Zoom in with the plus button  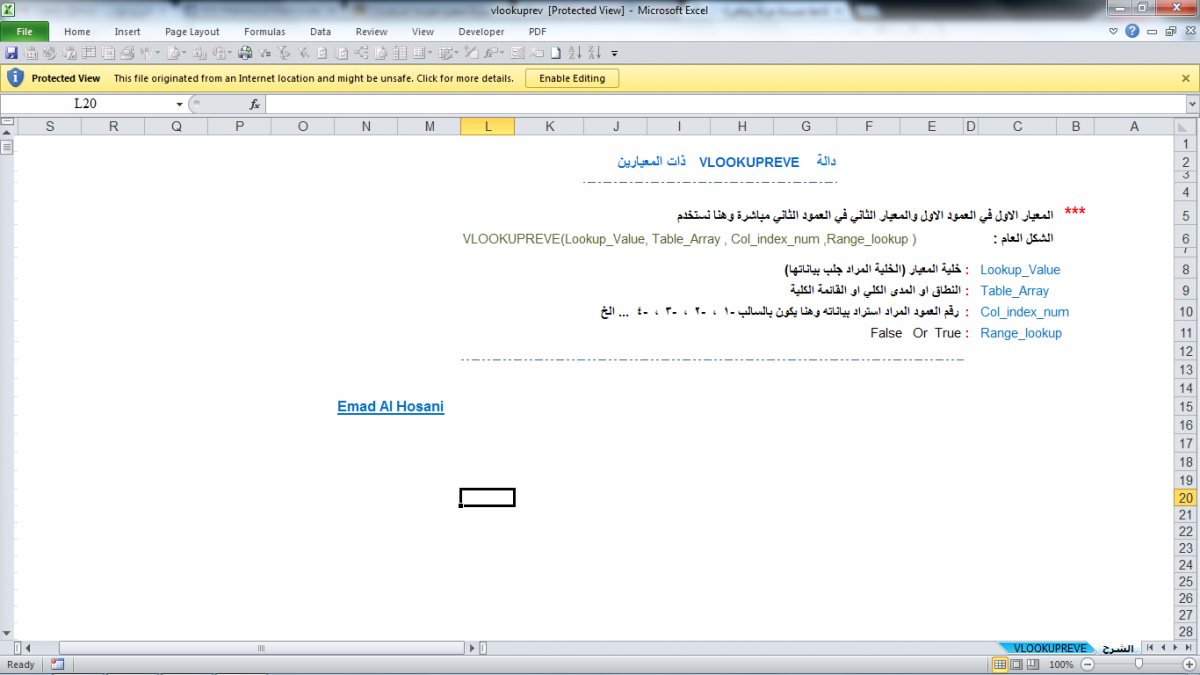click(1188, 664)
